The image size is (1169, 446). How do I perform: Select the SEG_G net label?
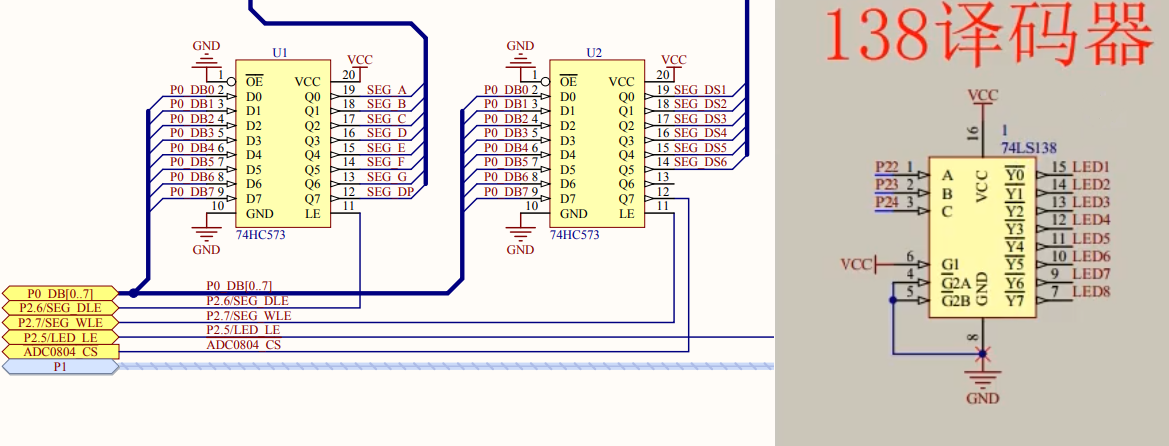point(387,178)
